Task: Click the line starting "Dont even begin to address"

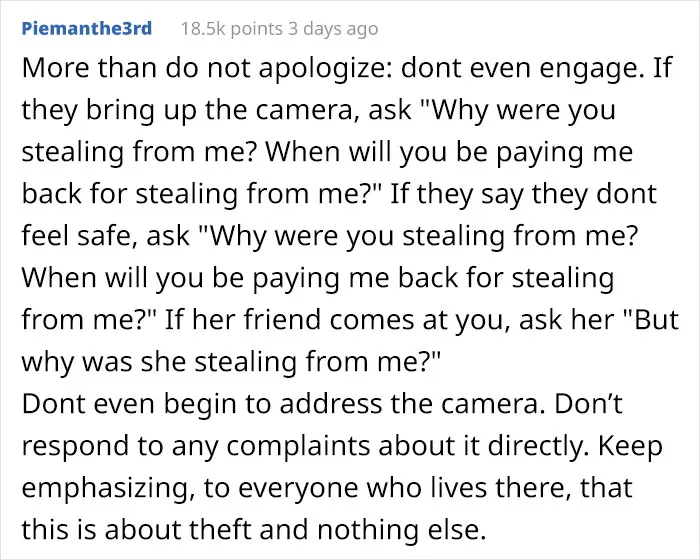Action: (322, 404)
